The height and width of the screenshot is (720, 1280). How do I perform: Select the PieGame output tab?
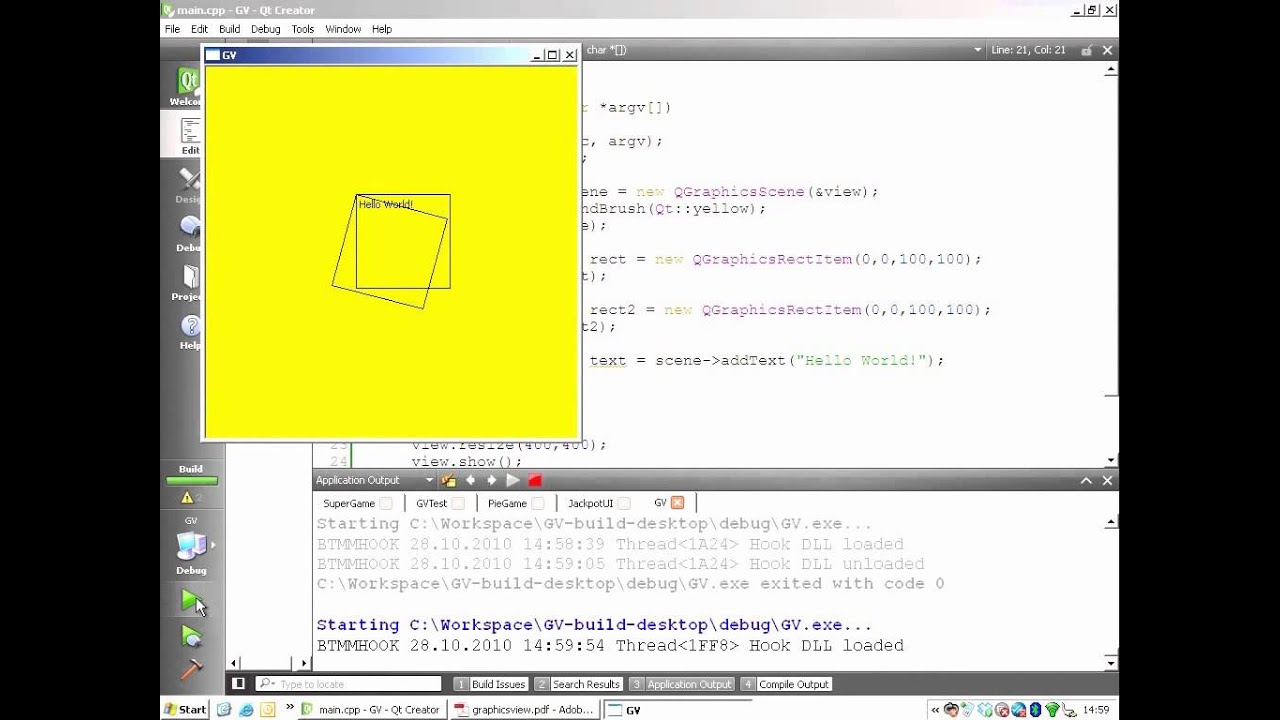click(507, 503)
